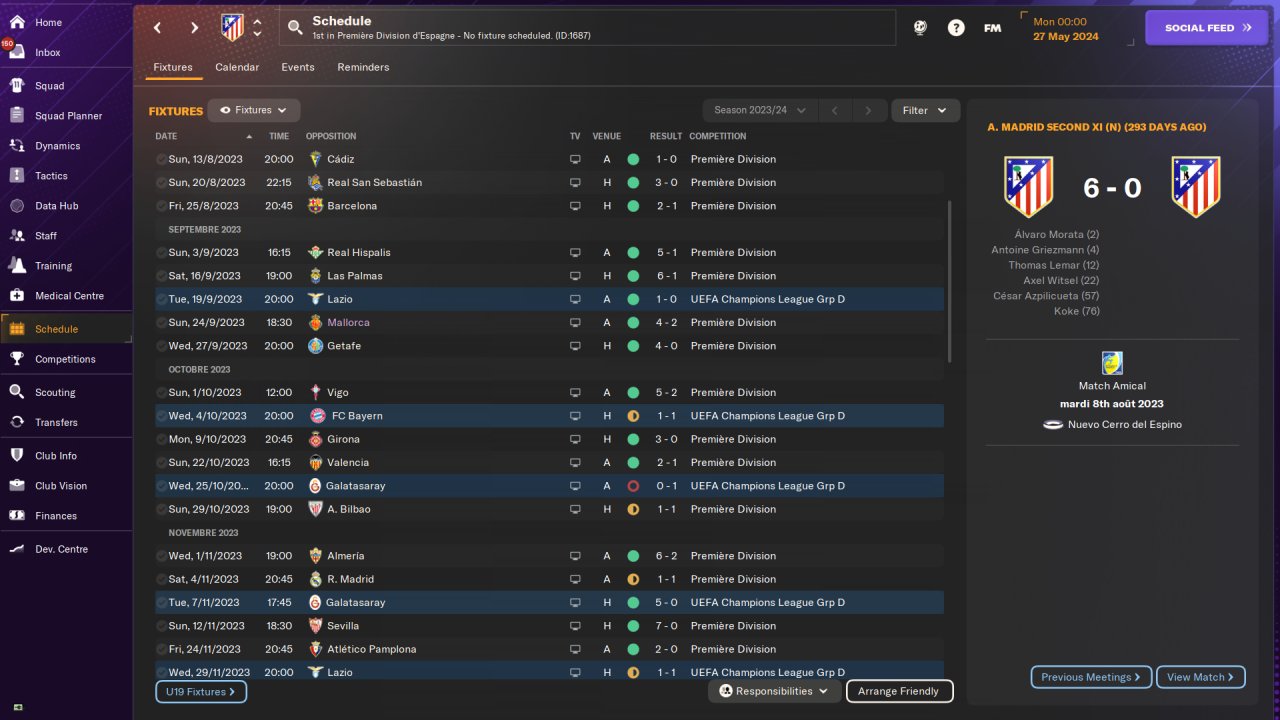
Task: Click the Match Amical competition logo
Action: pos(1112,363)
